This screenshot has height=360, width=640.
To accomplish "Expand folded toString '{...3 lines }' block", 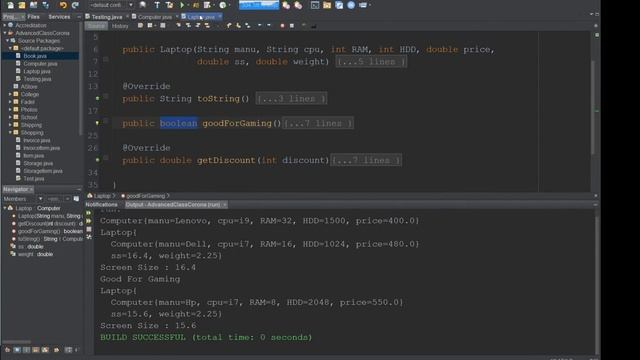I will click(x=291, y=99).
